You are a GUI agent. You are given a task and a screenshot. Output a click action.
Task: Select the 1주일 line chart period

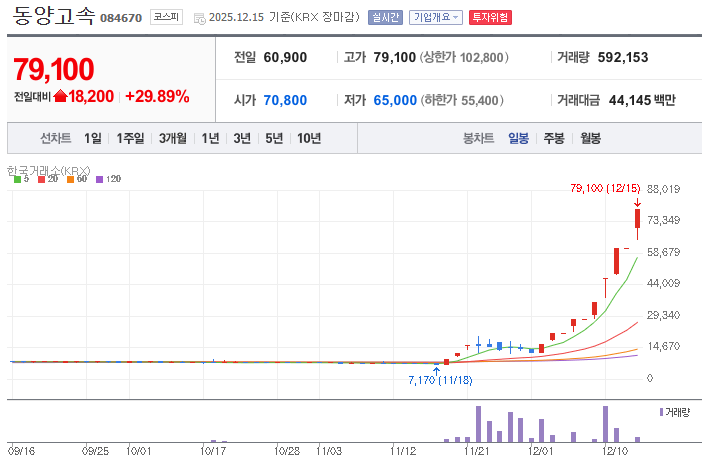pos(130,138)
